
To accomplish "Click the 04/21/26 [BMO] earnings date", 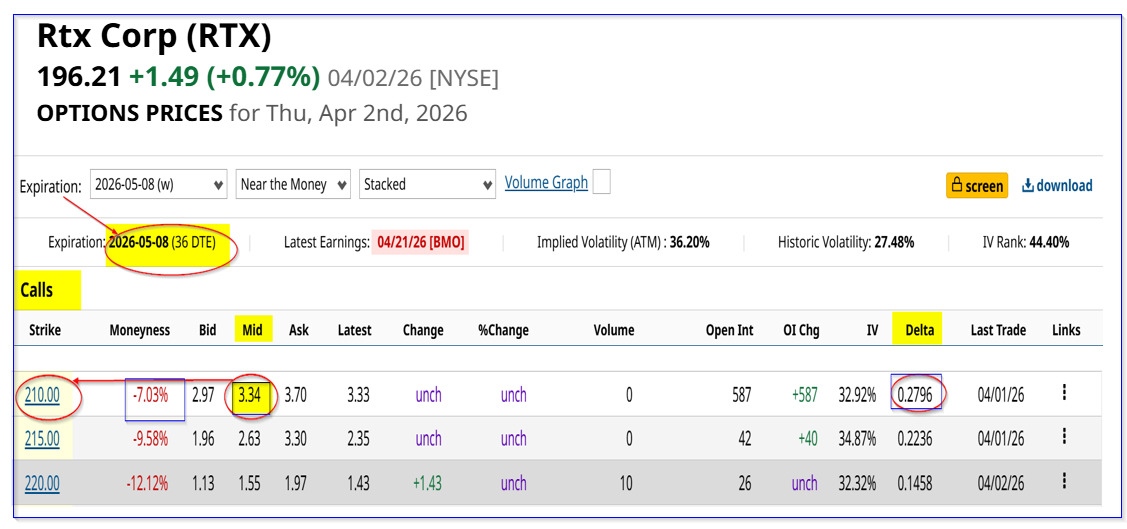I will pos(420,242).
